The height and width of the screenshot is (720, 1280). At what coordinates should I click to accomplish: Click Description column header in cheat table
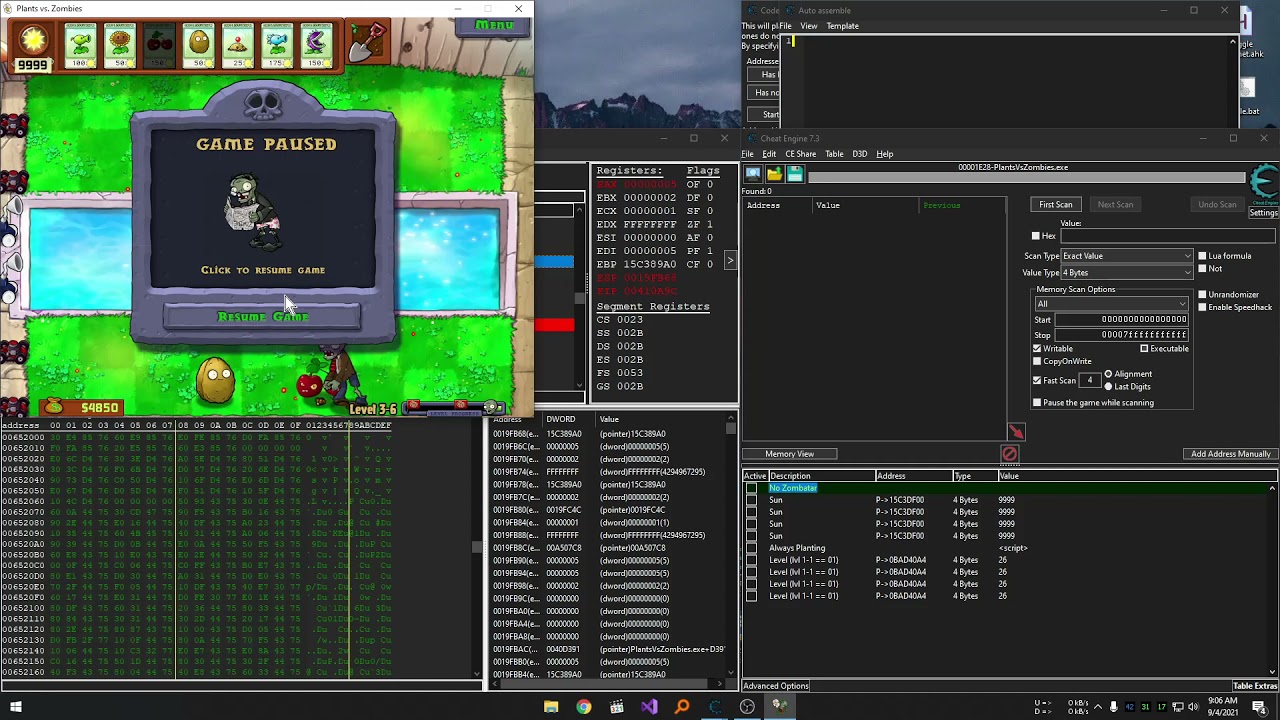pyautogui.click(x=821, y=476)
